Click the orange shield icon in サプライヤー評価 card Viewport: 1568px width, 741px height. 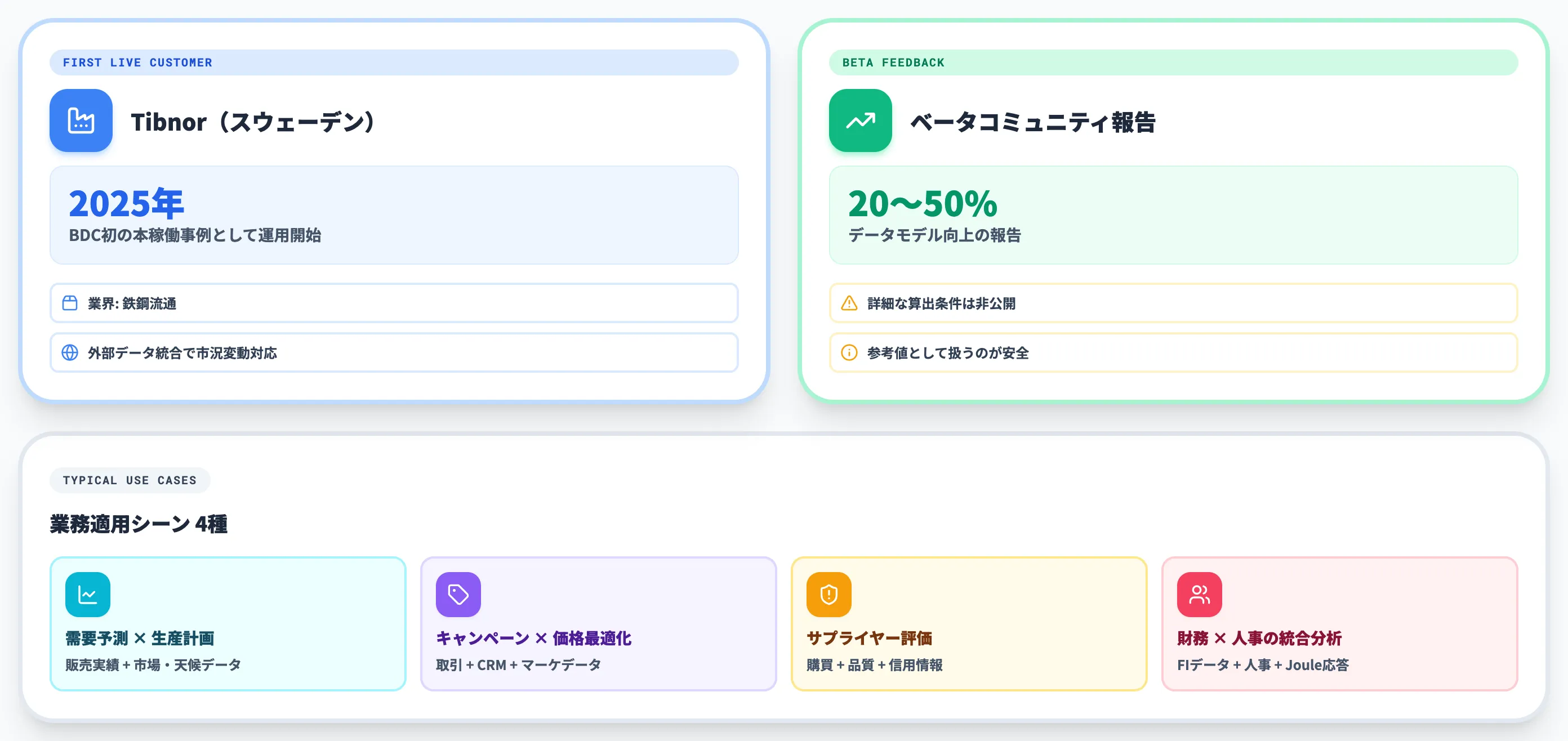click(829, 595)
